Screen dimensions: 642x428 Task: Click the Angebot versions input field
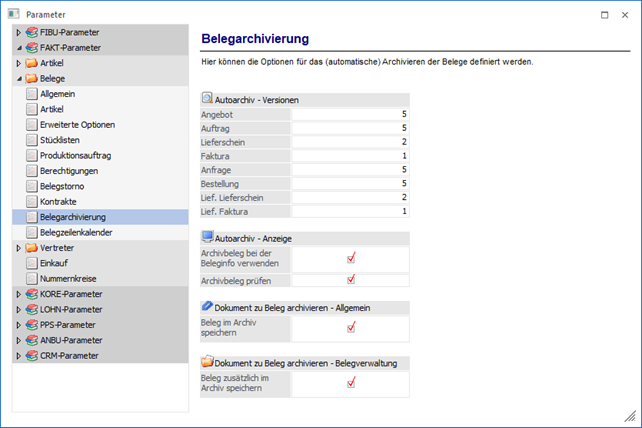[x=349, y=115]
